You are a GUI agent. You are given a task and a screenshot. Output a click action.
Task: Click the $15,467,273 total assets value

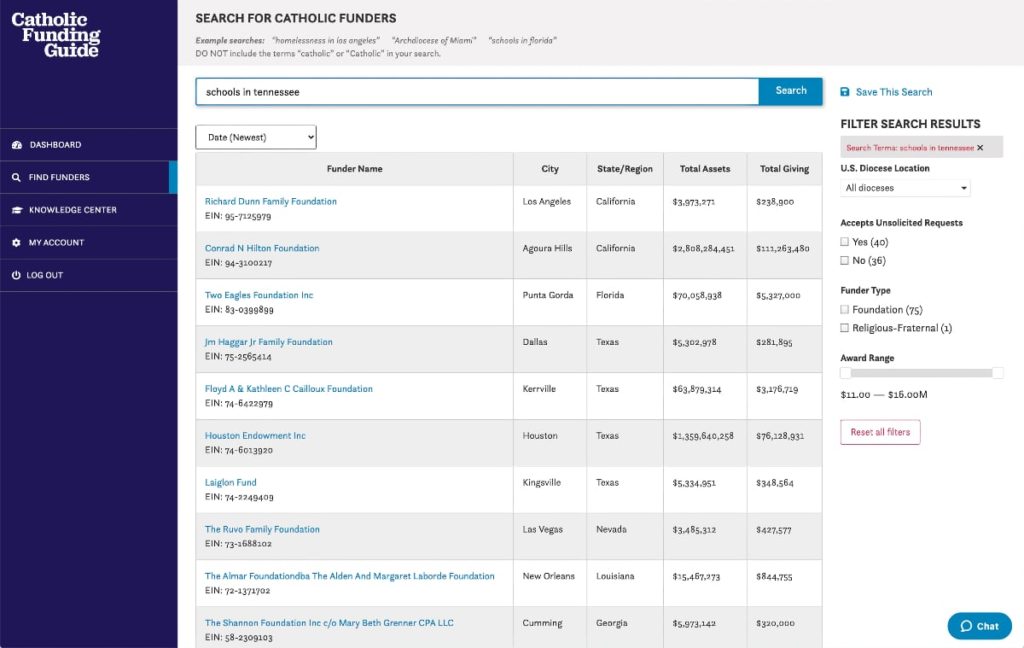point(696,577)
